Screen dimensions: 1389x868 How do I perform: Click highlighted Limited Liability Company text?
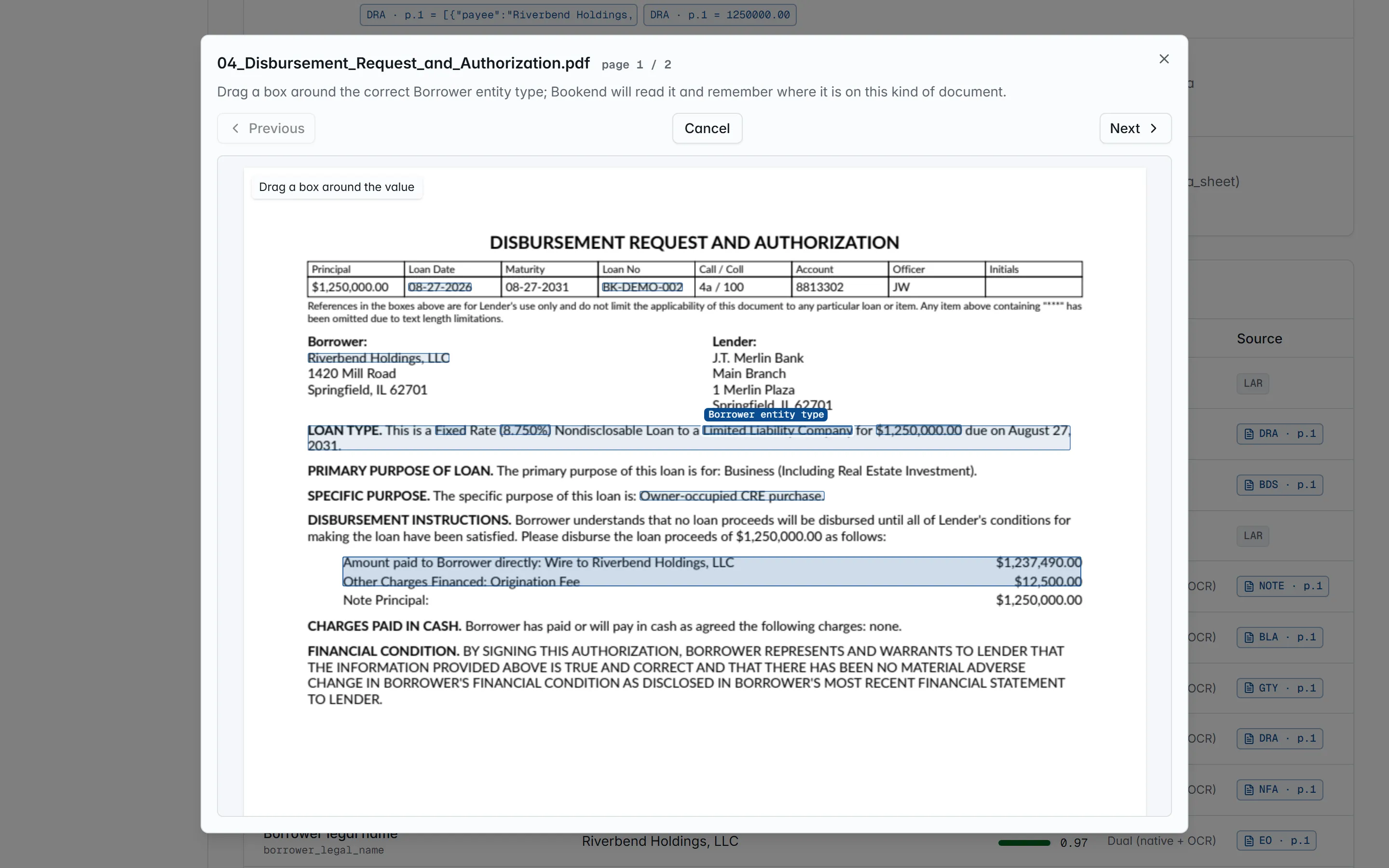click(777, 430)
